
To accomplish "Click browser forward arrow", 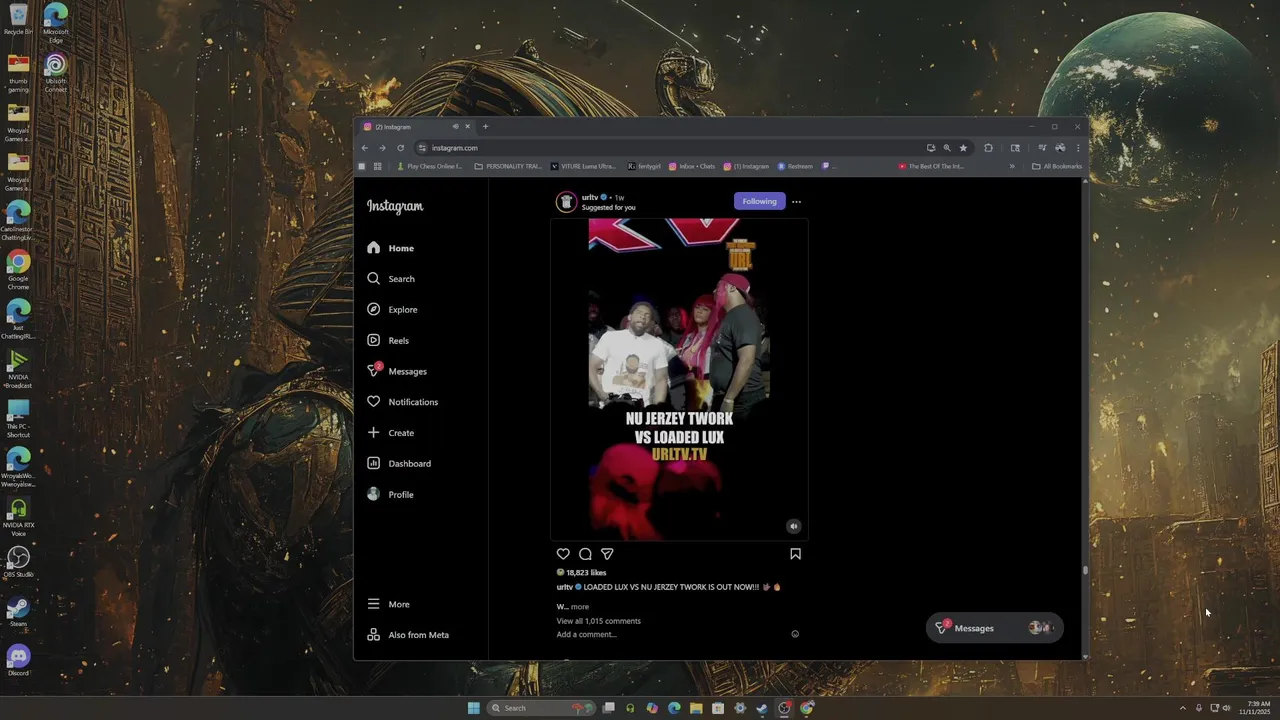I will pyautogui.click(x=382, y=148).
